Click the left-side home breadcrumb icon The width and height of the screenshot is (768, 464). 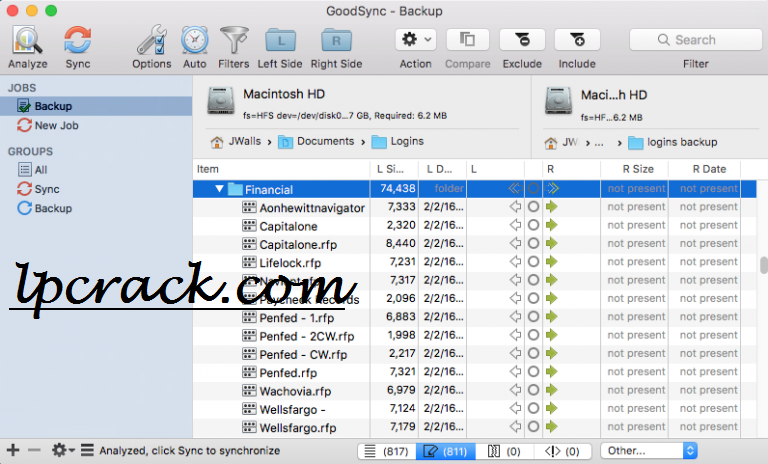click(x=217, y=142)
